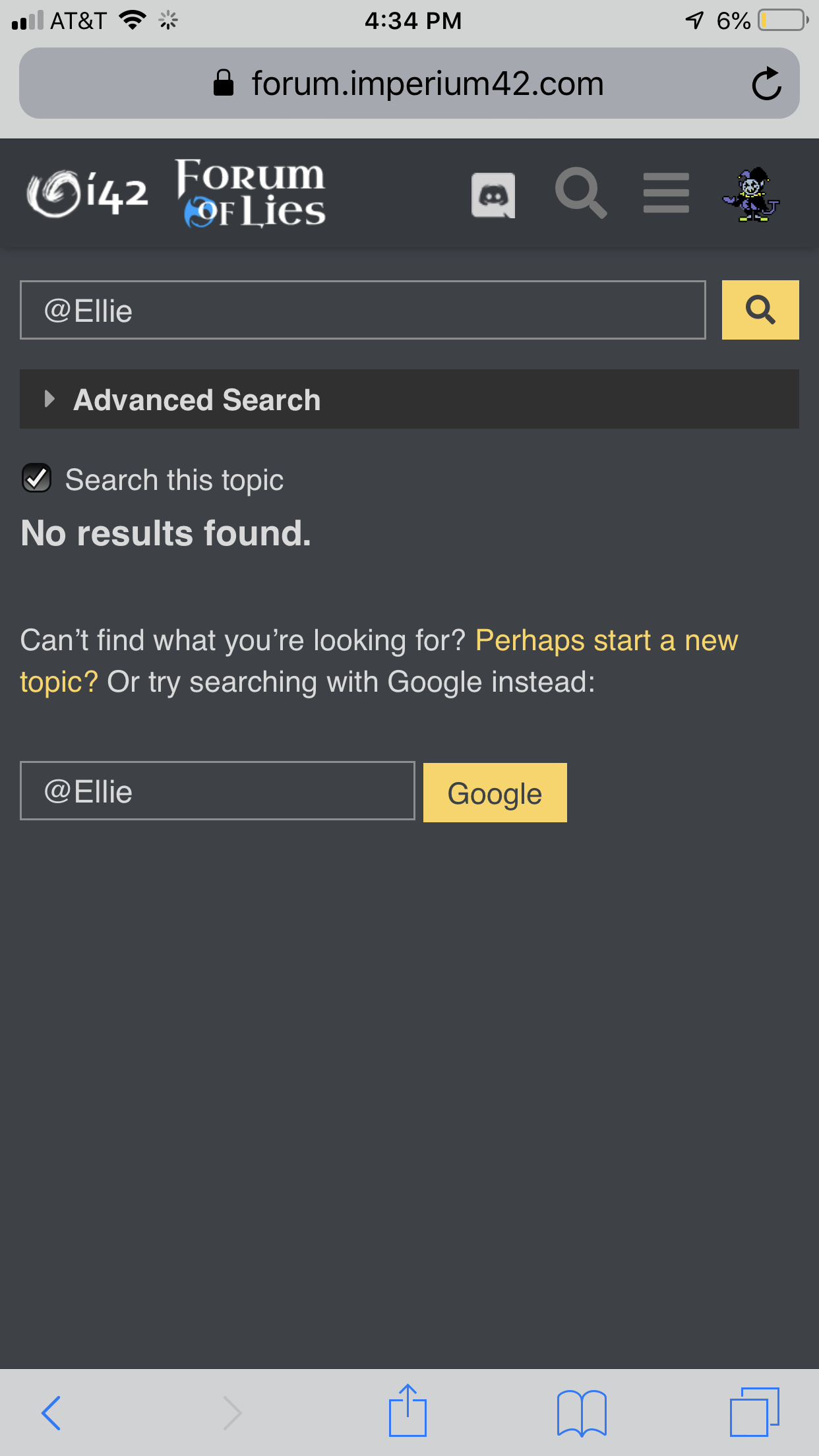819x1456 pixels.
Task: Open the Safari share sheet
Action: pyautogui.click(x=408, y=1411)
